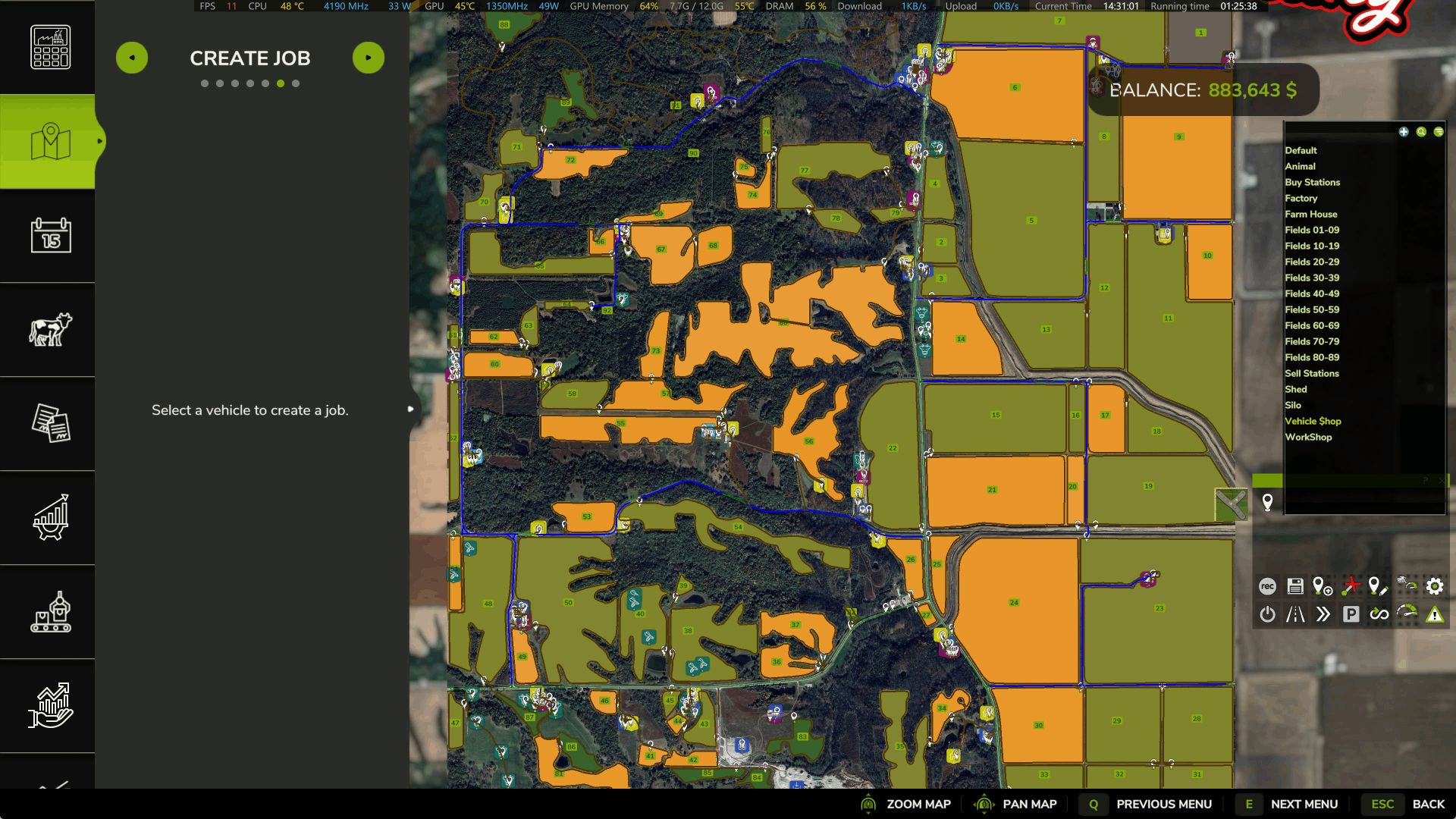Toggle the road lanes display icon
The height and width of the screenshot is (819, 1456).
pos(1295,614)
